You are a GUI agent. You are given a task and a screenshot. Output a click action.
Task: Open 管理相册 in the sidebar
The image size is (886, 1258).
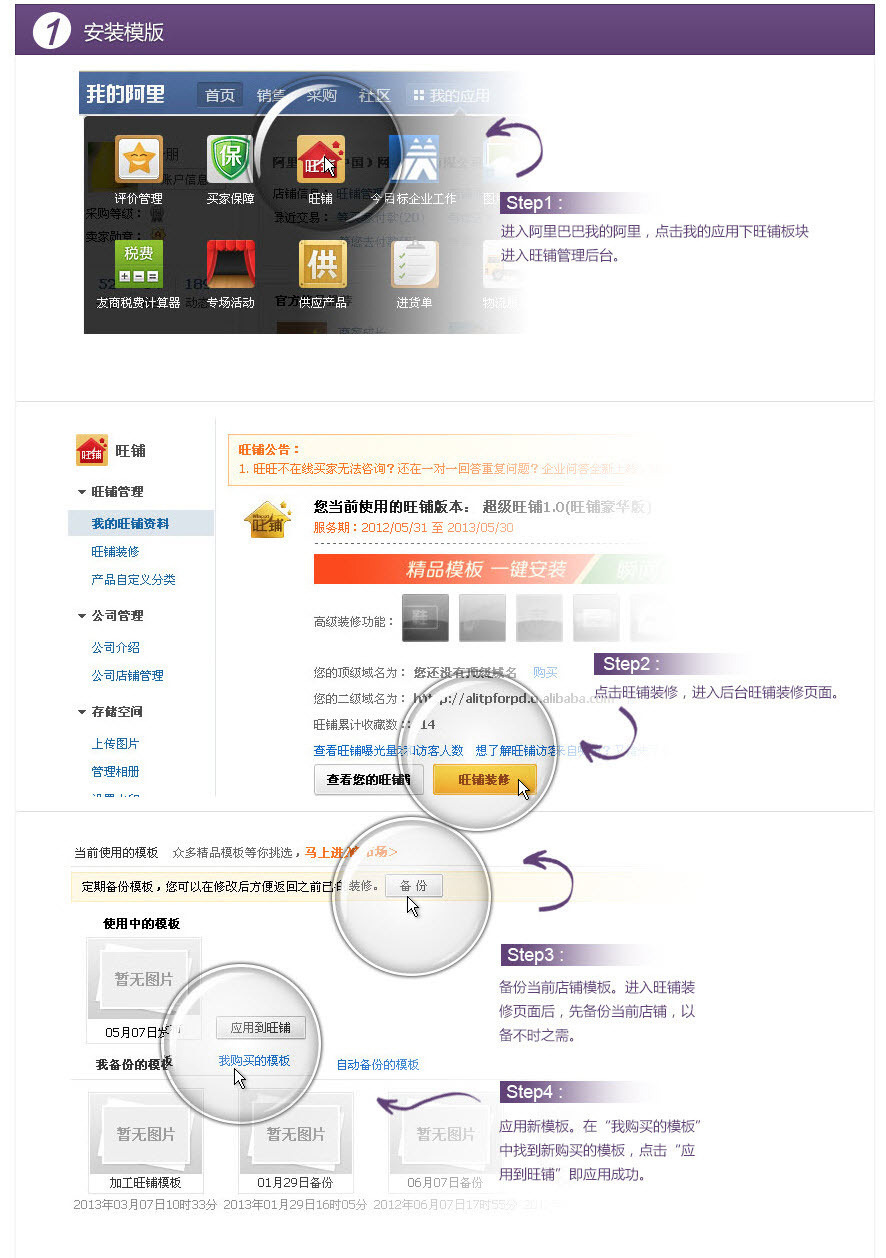pyautogui.click(x=116, y=772)
